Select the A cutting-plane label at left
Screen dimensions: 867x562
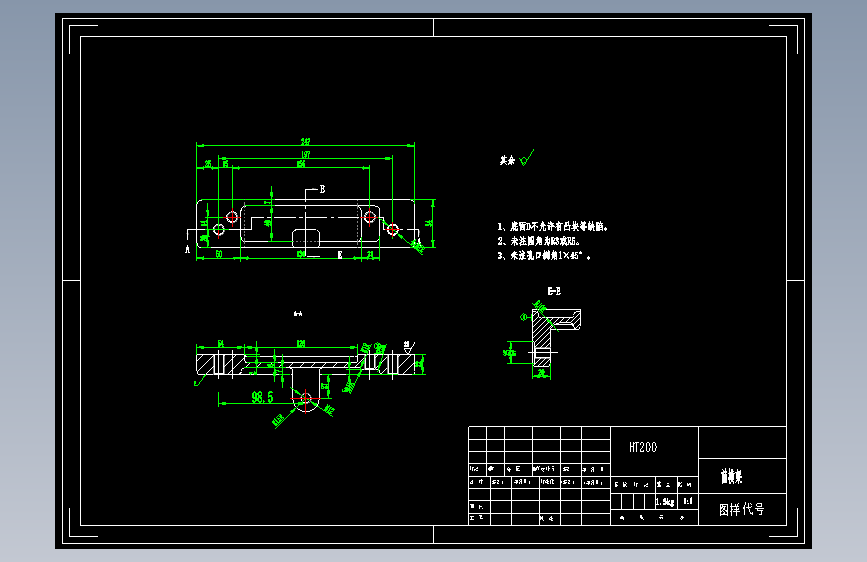click(187, 249)
